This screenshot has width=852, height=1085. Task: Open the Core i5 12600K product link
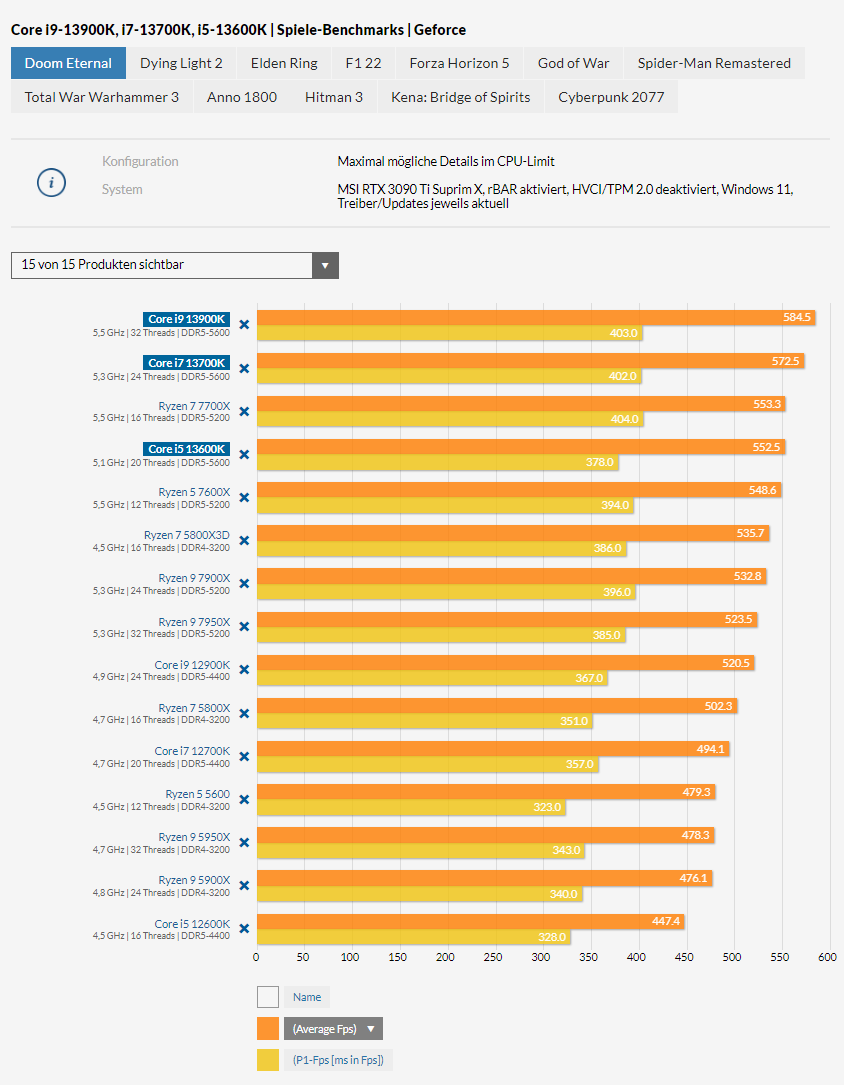point(192,924)
